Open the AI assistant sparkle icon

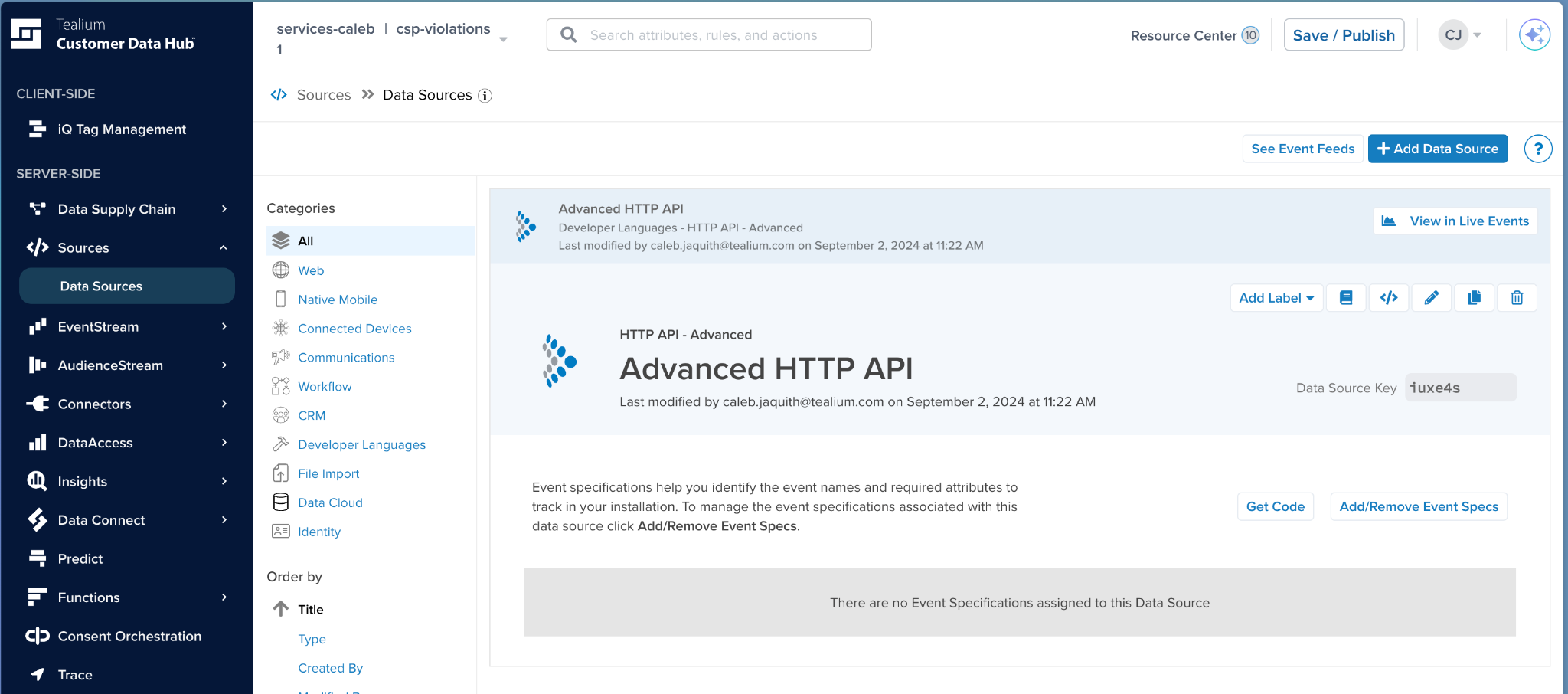[x=1534, y=34]
